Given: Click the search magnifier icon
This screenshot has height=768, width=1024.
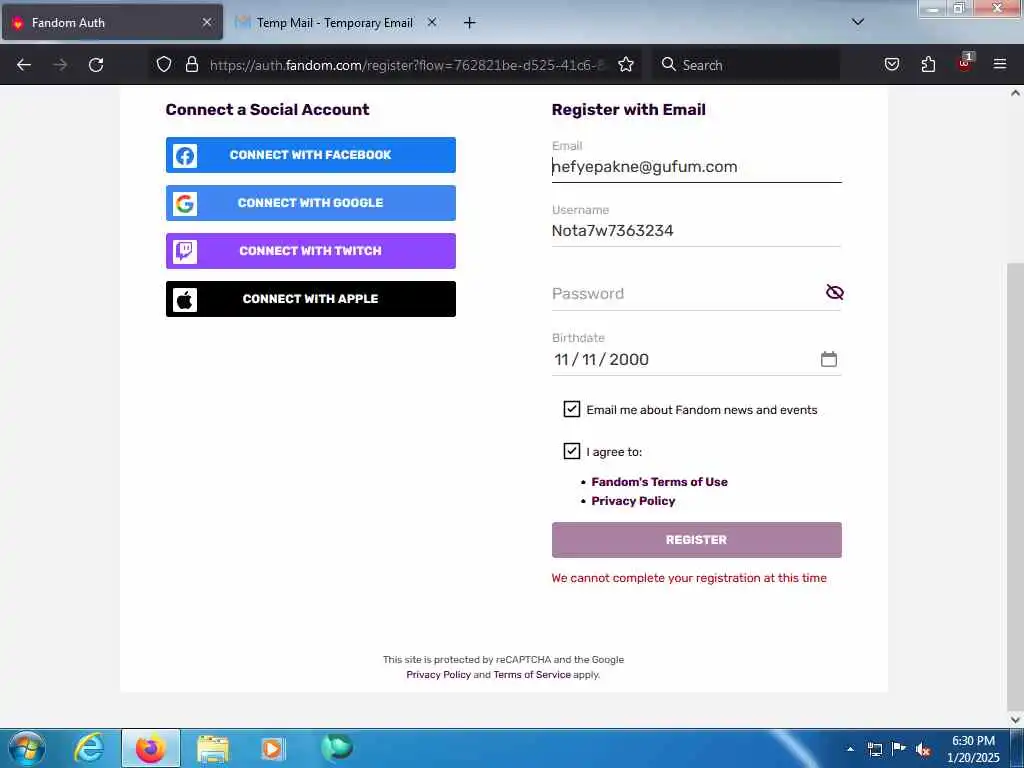Looking at the screenshot, I should 668,64.
